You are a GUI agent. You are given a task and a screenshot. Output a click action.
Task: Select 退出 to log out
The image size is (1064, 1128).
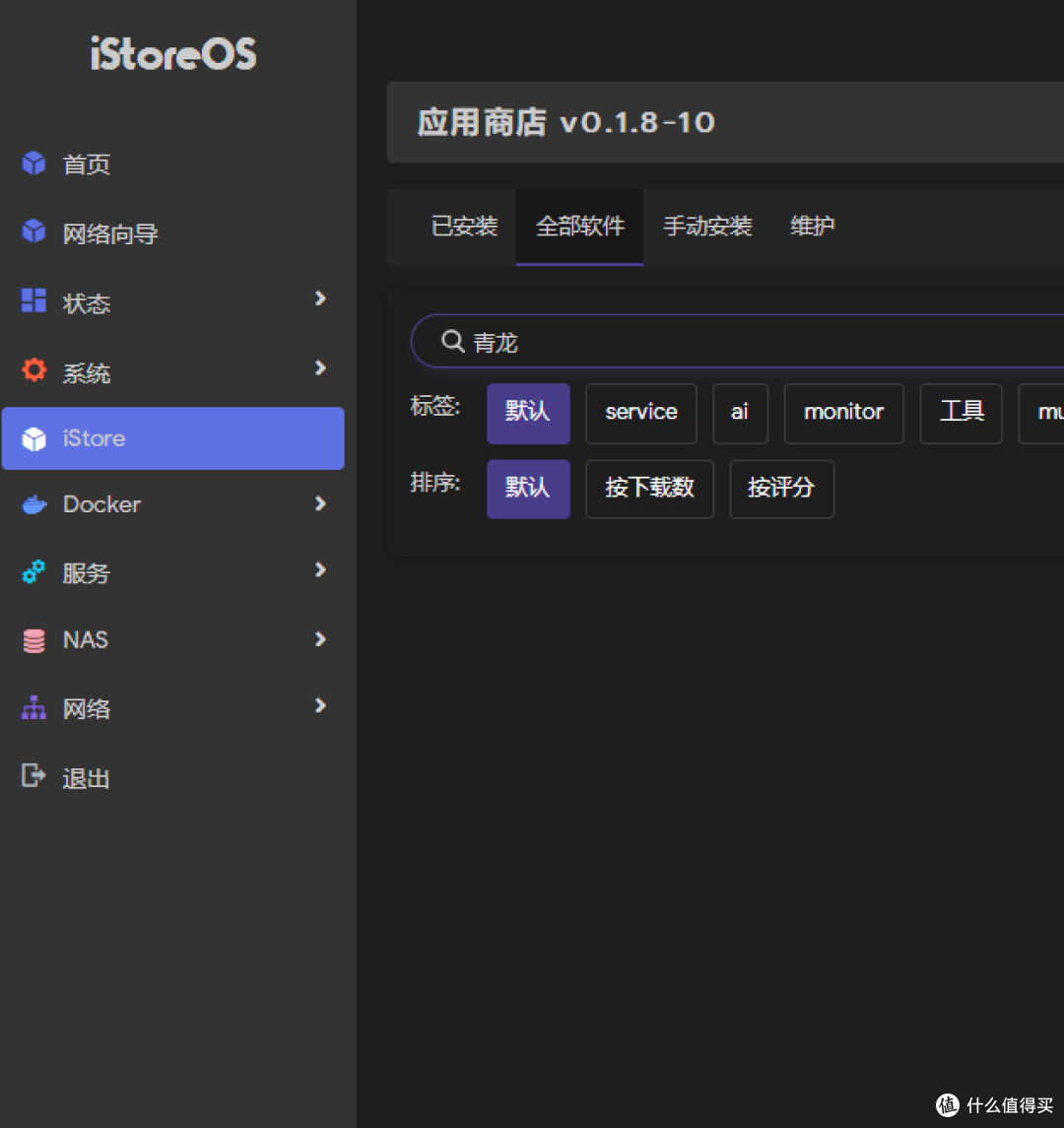173,777
